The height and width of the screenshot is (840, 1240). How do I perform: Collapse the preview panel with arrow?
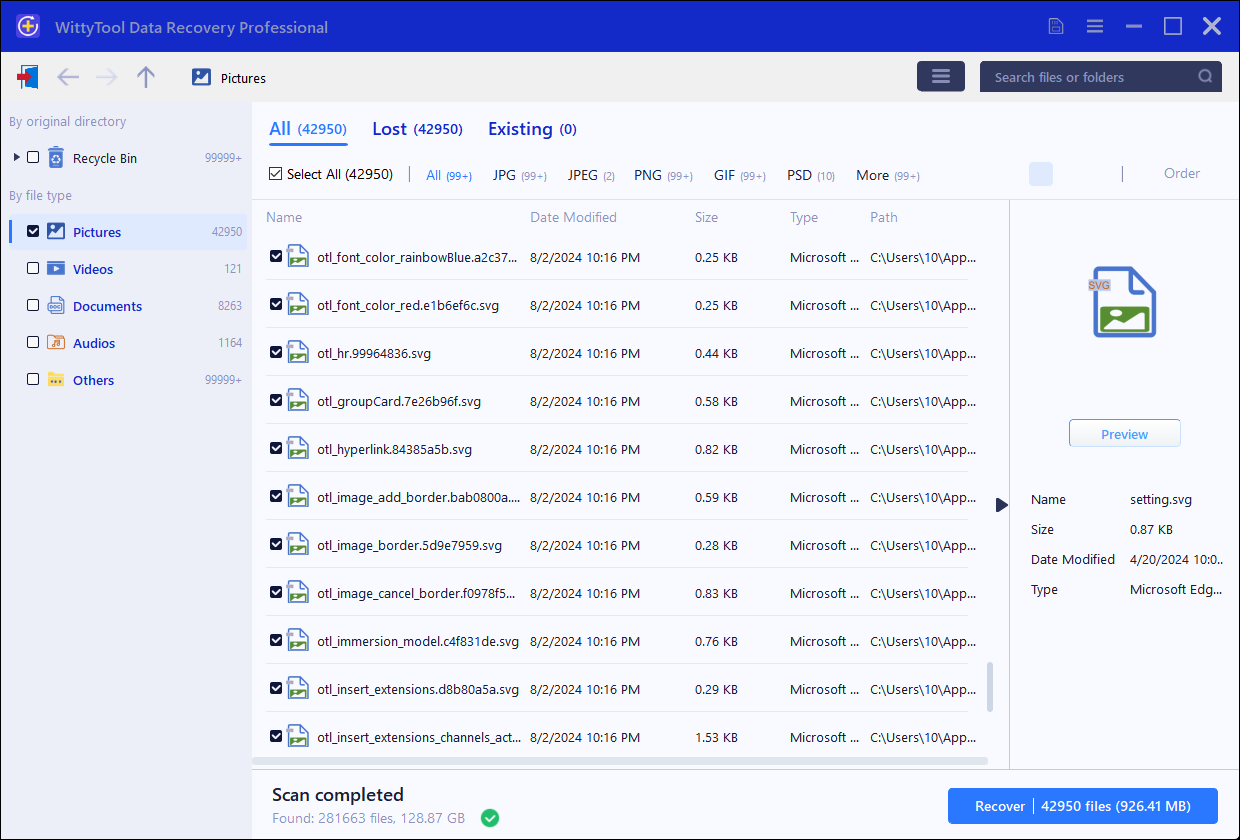click(1002, 505)
